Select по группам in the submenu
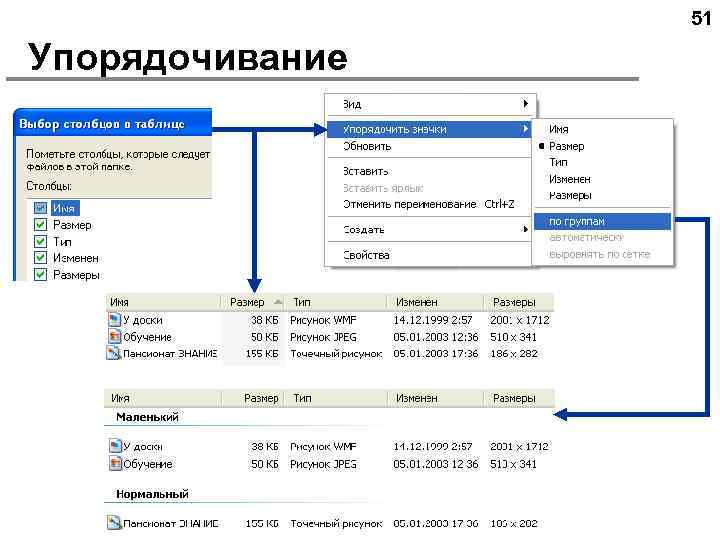This screenshot has width=720, height=540. click(602, 221)
